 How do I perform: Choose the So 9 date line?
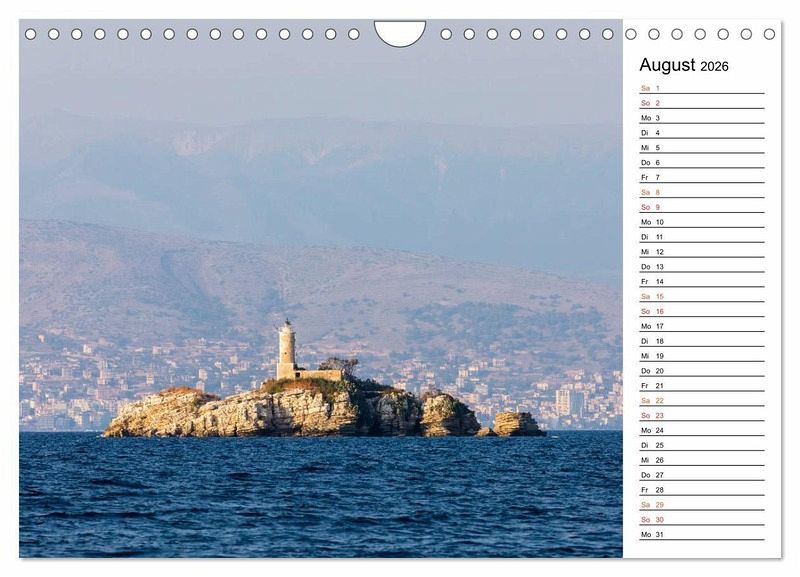[x=700, y=207]
